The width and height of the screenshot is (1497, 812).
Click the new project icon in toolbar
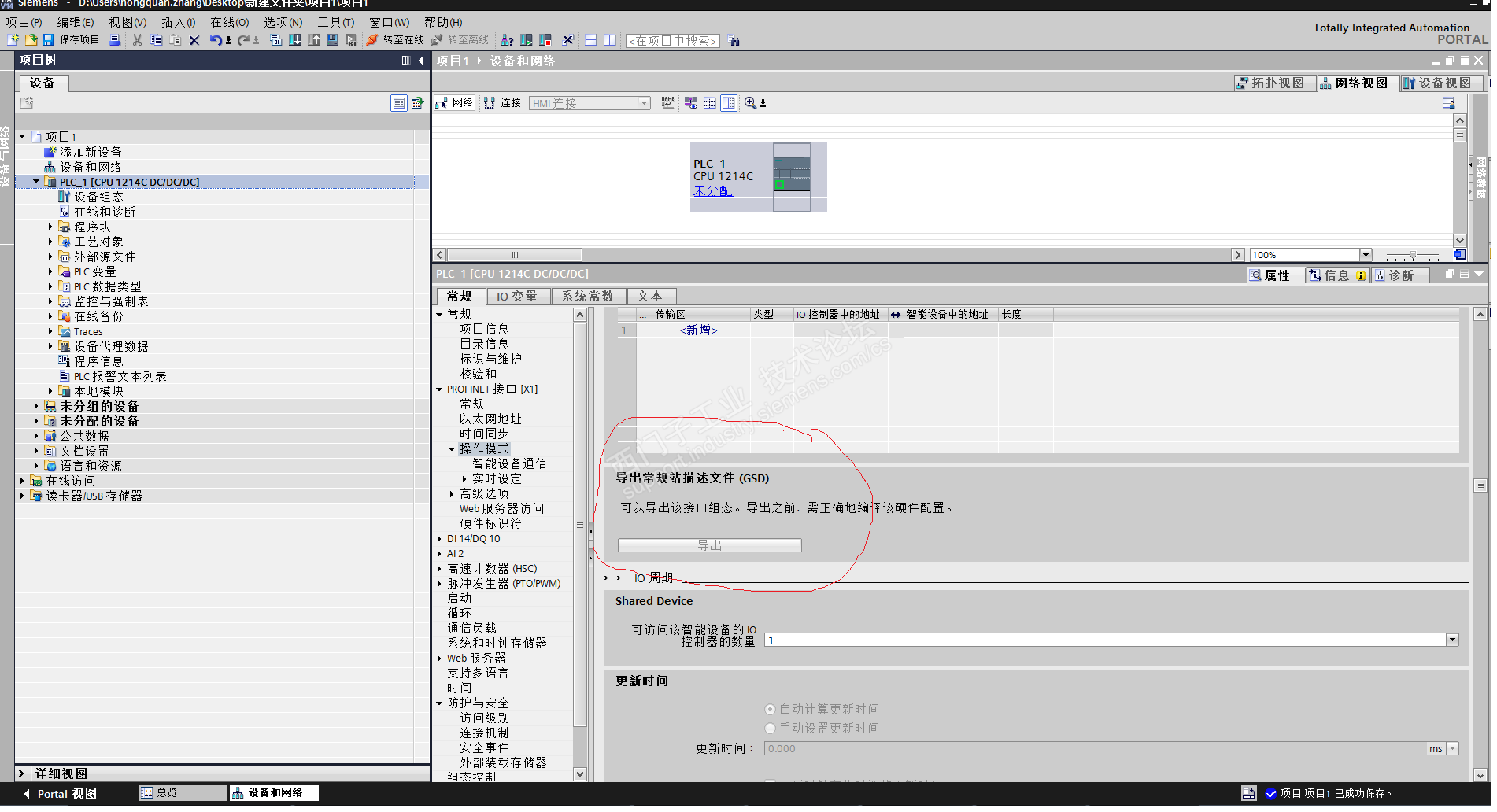click(13, 40)
